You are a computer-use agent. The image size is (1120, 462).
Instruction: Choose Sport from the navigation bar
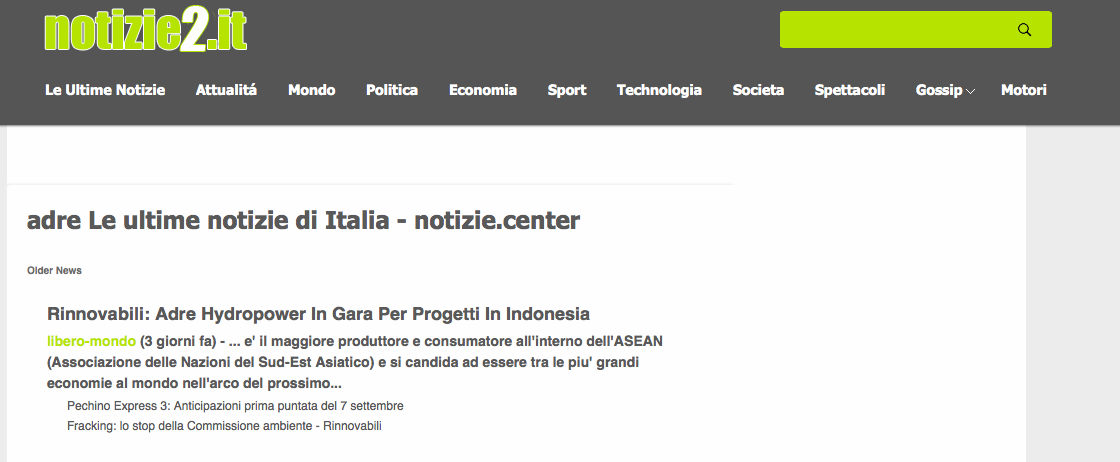[567, 90]
